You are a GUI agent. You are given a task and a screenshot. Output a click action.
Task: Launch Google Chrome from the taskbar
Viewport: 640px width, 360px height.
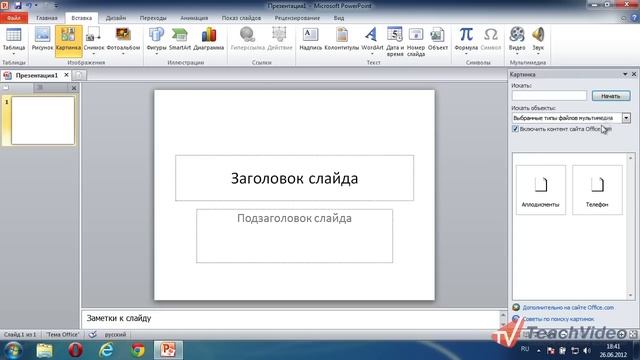pyautogui.click(x=138, y=350)
